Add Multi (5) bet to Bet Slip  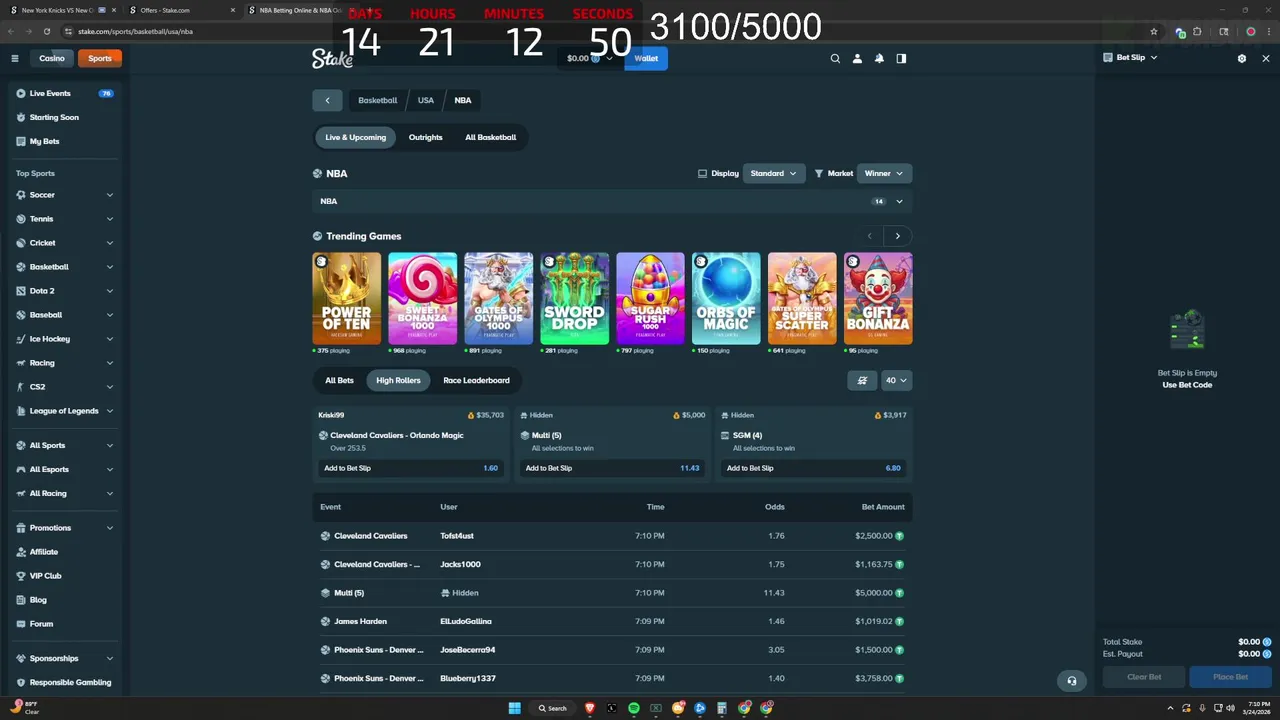tap(612, 468)
